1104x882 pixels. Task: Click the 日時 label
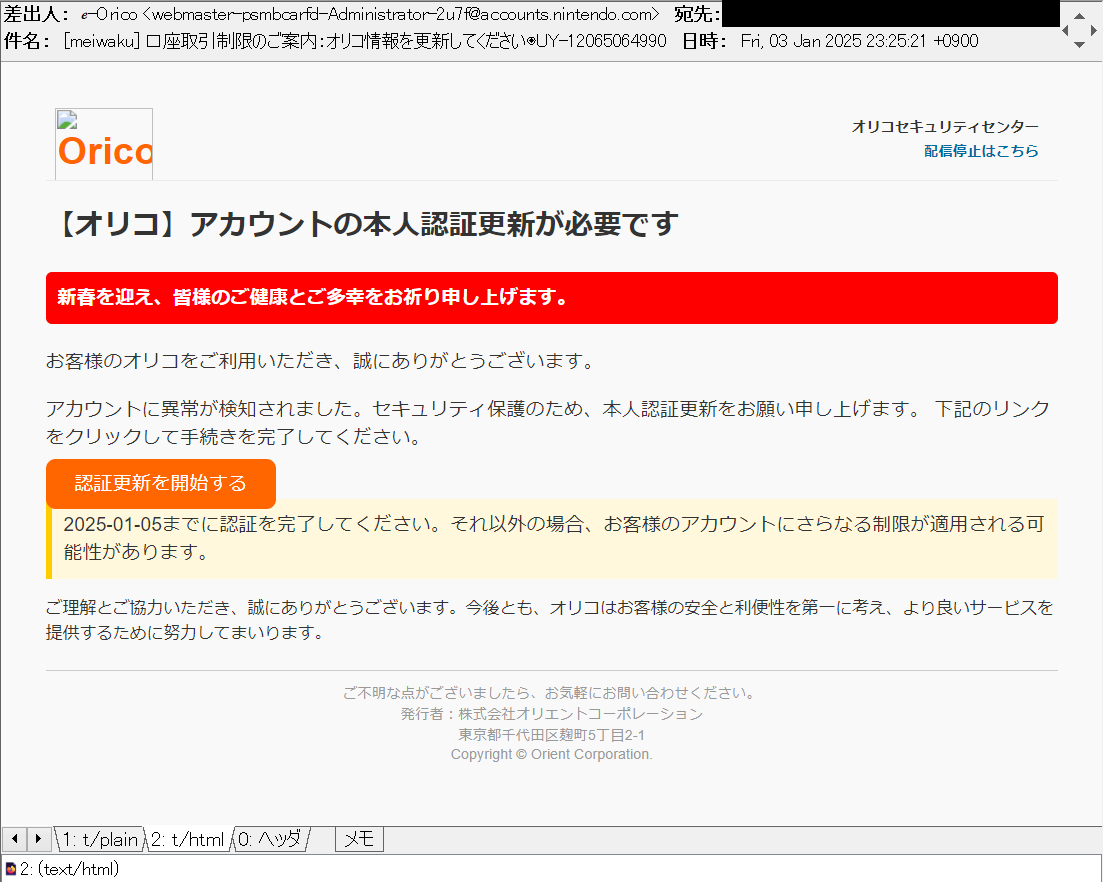point(704,41)
